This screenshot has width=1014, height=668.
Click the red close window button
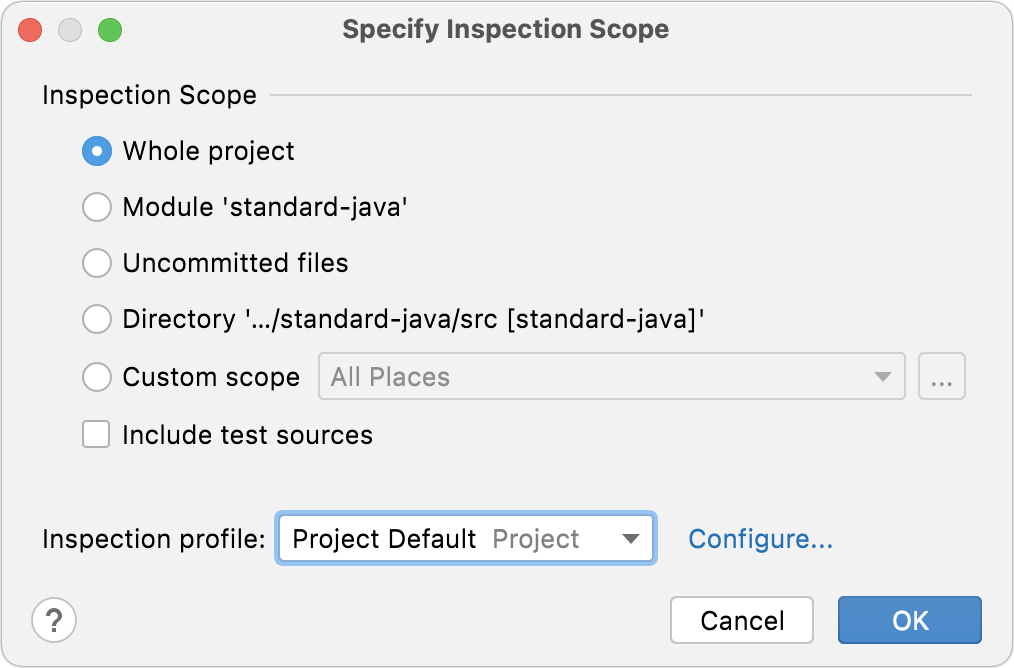(x=30, y=30)
